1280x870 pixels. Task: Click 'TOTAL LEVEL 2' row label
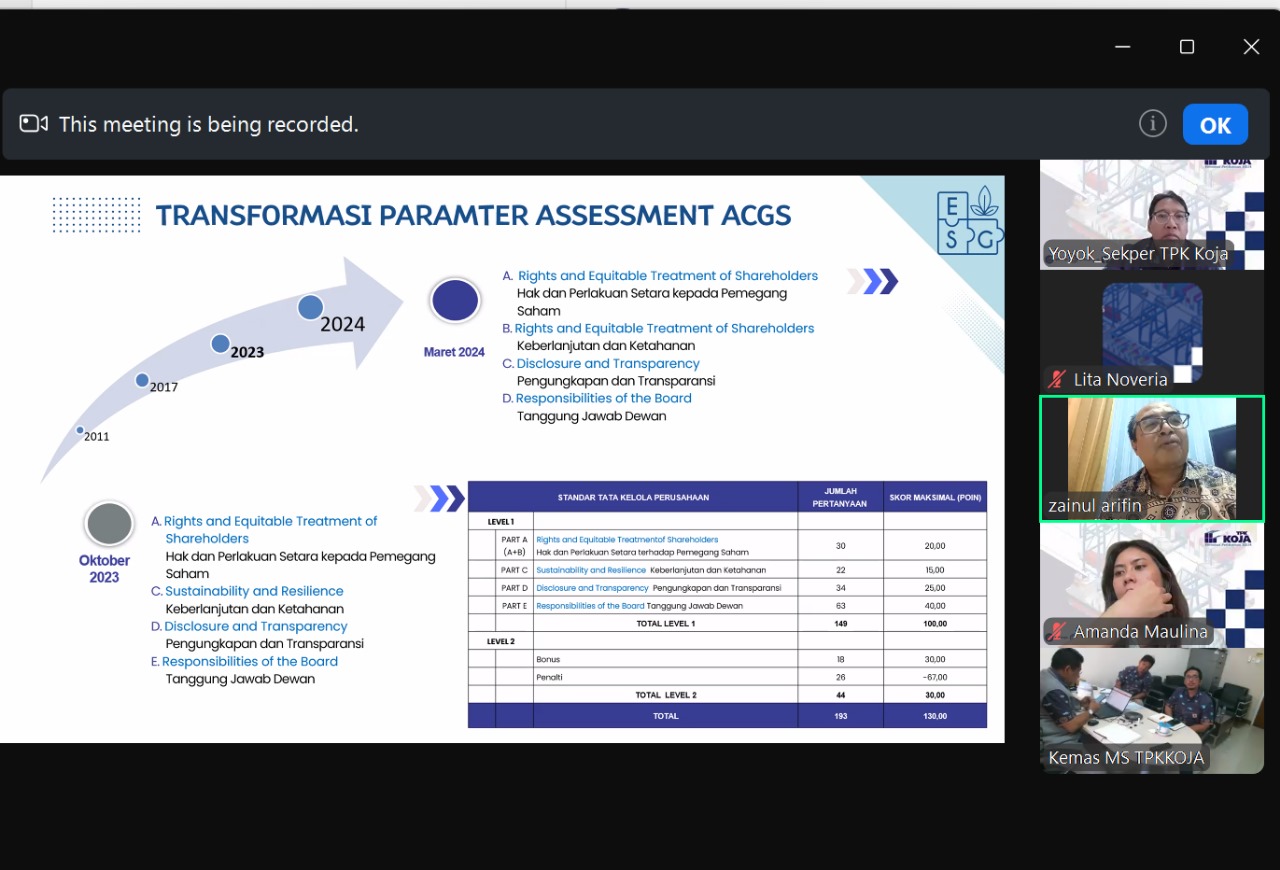(x=666, y=695)
